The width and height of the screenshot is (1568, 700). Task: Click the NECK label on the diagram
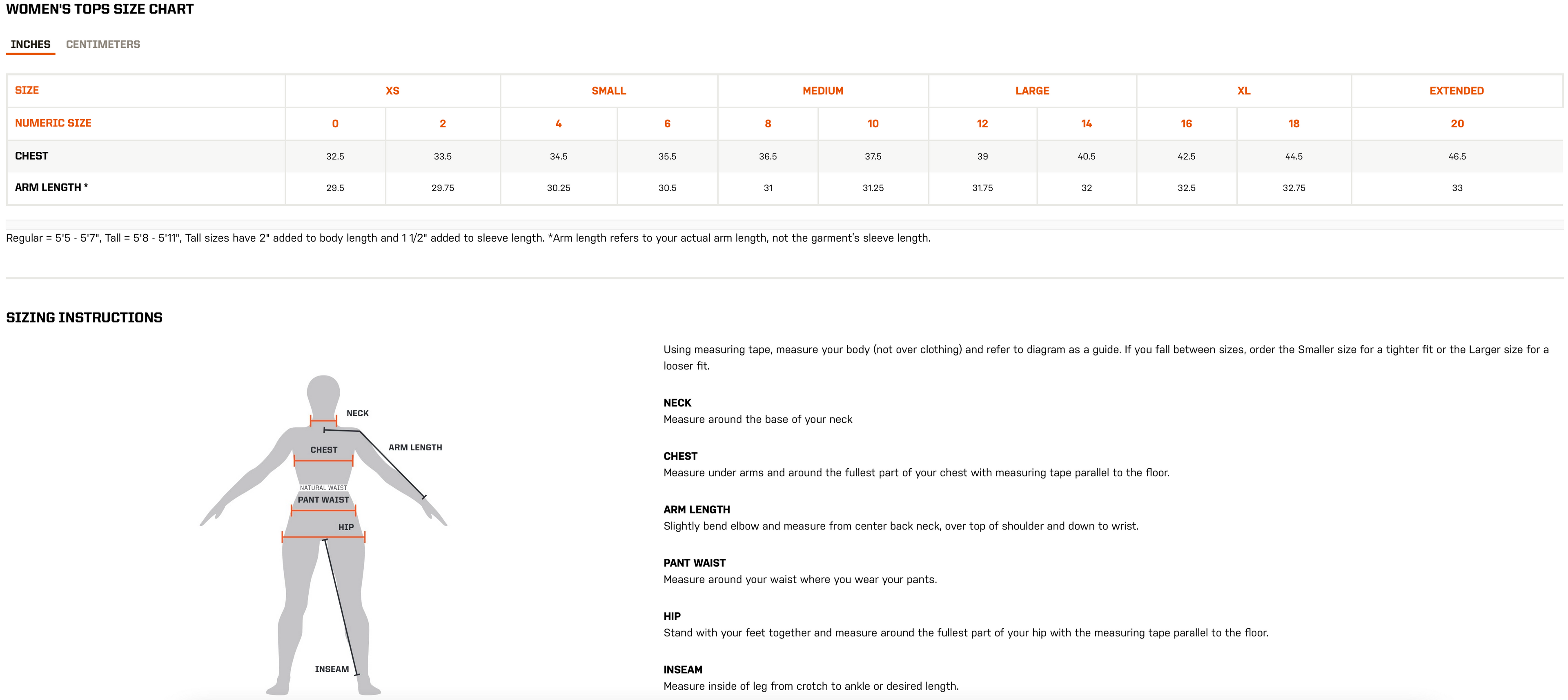click(357, 413)
